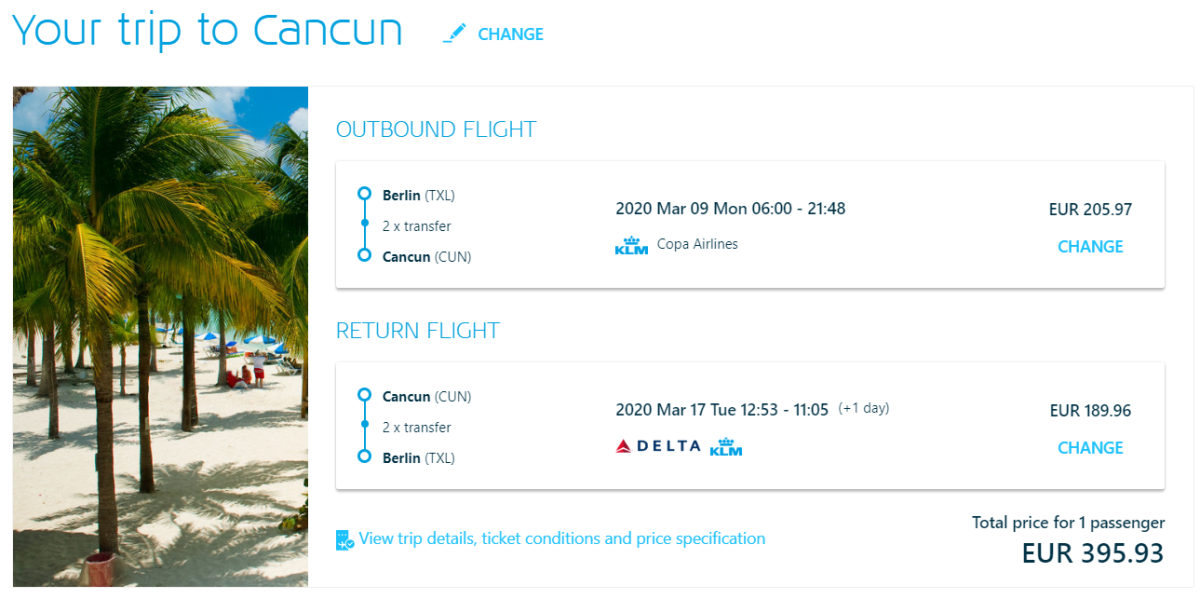Click the Copa Airlines carrier name
1200x599 pixels.
[x=697, y=244]
